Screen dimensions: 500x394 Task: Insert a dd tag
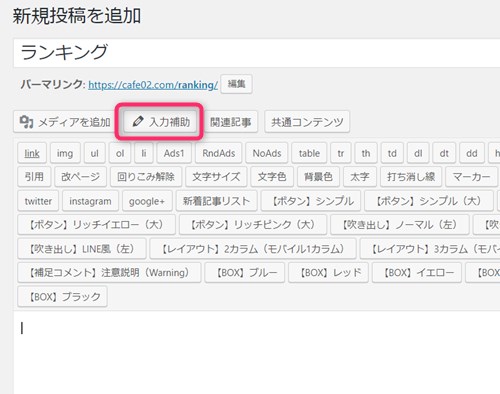(x=472, y=153)
